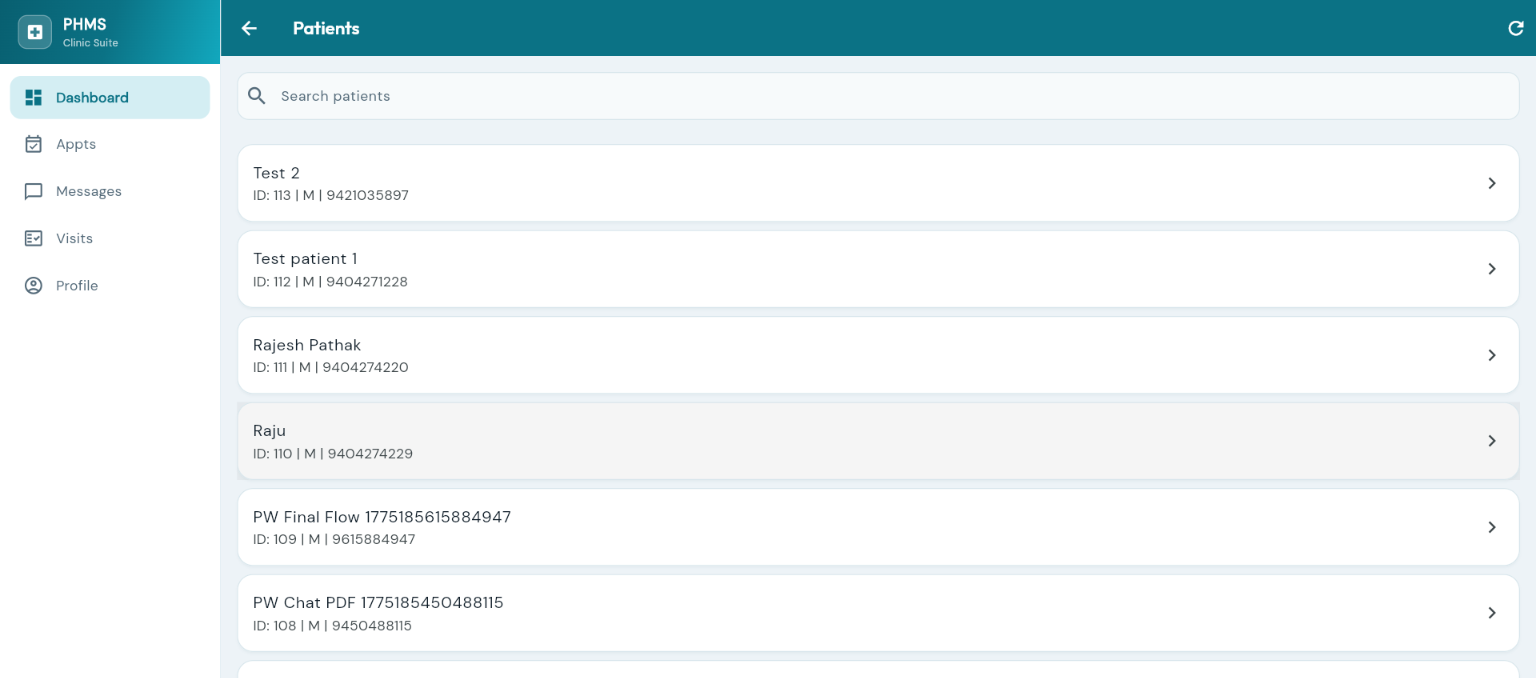Click the Dashboard grid icon

coord(34,97)
